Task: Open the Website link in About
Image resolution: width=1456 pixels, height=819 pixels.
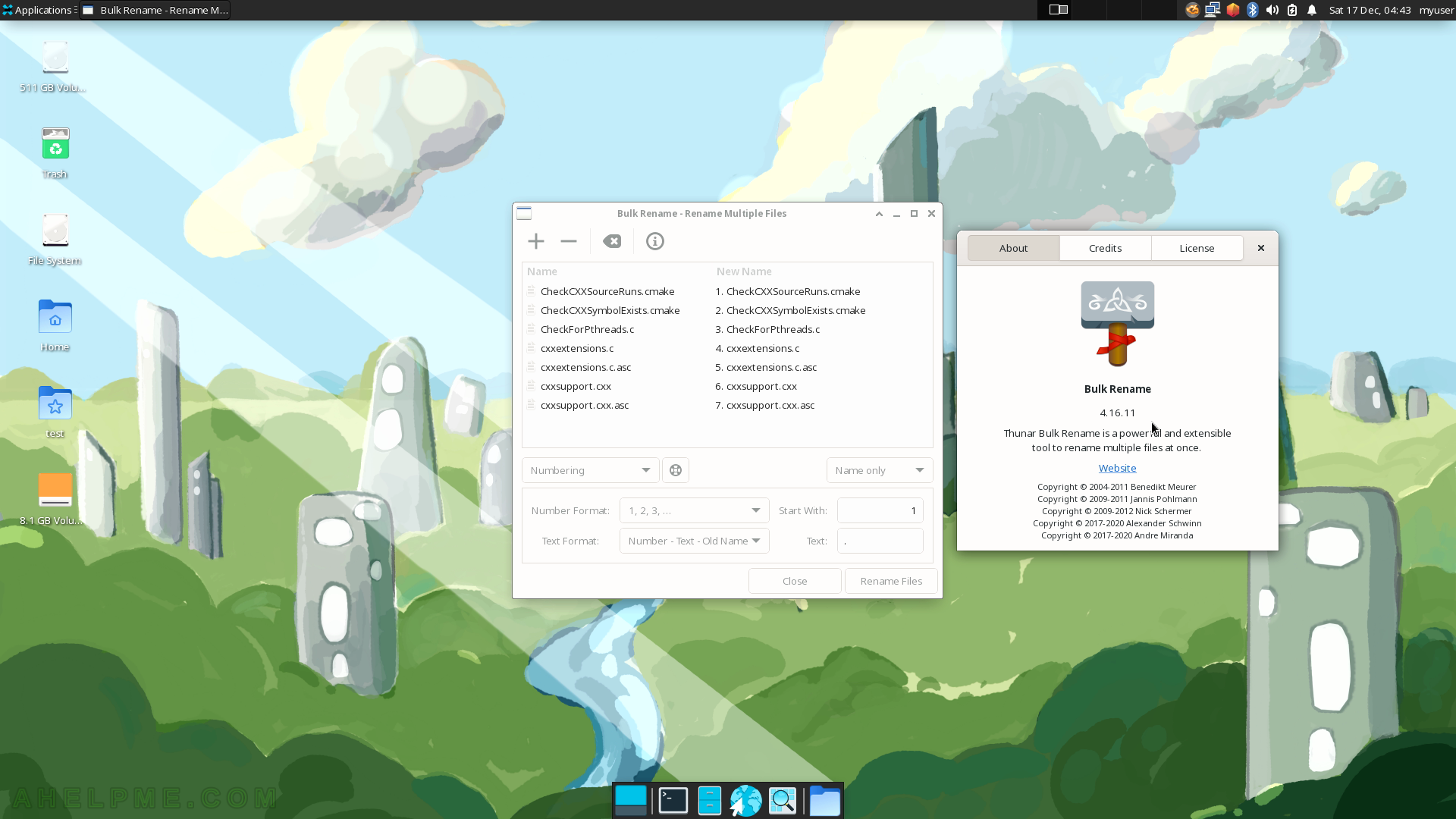Action: [x=1117, y=468]
